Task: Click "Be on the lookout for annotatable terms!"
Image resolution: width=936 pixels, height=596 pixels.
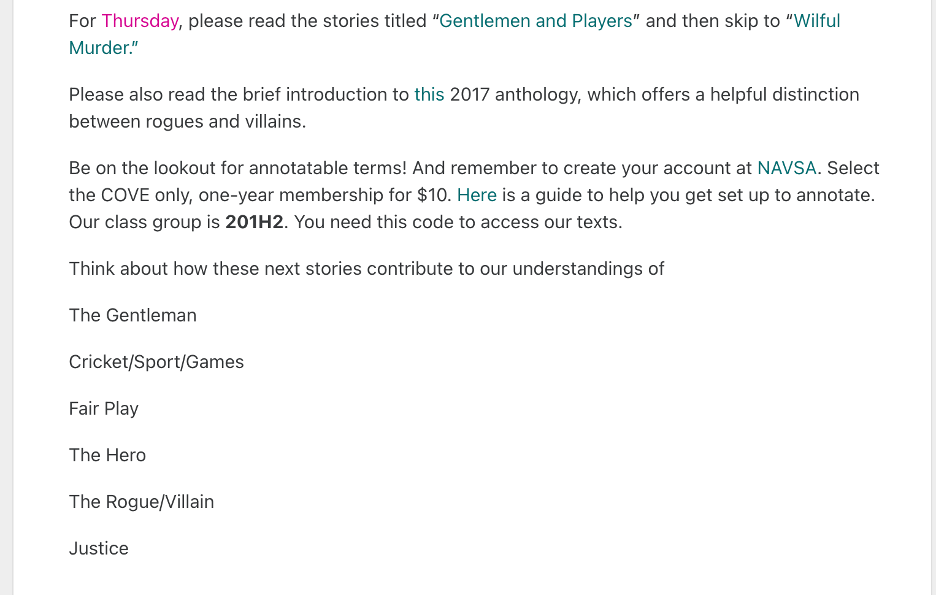Action: pyautogui.click(x=238, y=168)
